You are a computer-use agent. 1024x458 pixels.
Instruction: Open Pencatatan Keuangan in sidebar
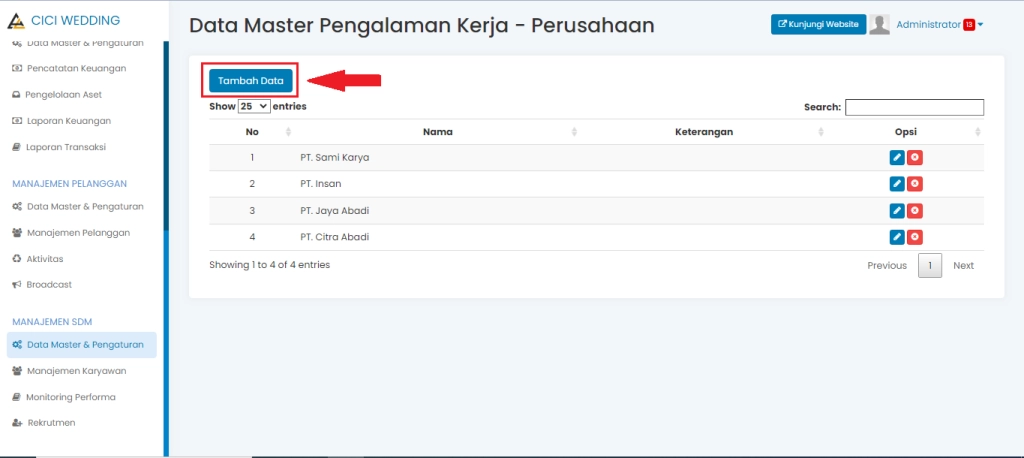click(69, 68)
